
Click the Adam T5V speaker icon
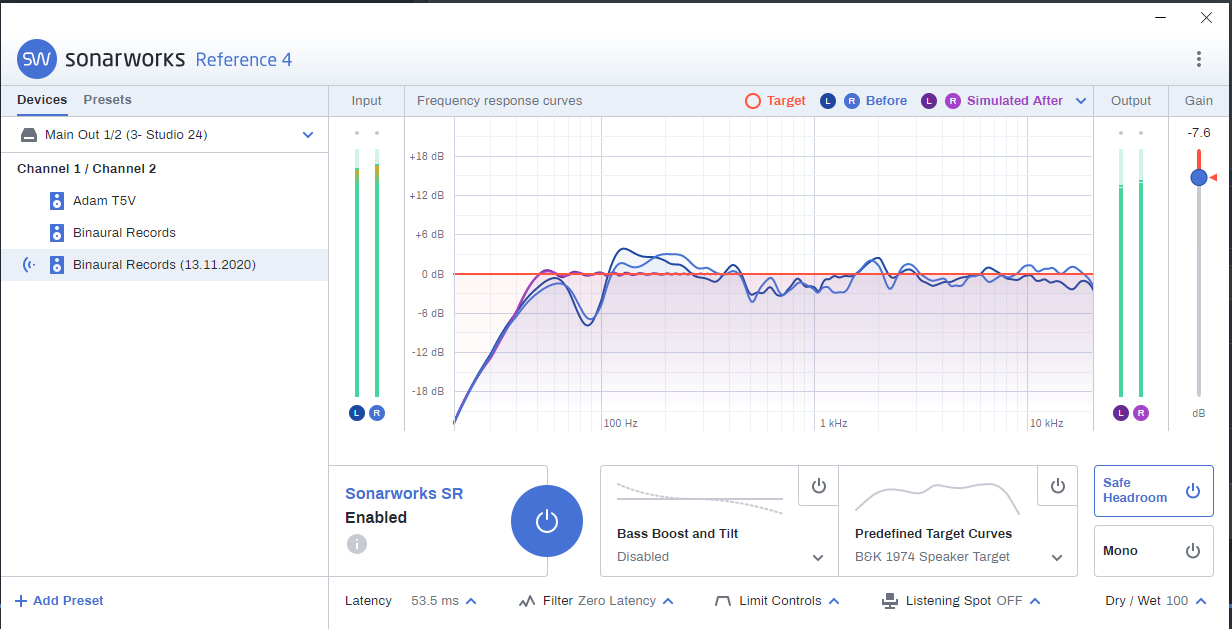tap(57, 201)
